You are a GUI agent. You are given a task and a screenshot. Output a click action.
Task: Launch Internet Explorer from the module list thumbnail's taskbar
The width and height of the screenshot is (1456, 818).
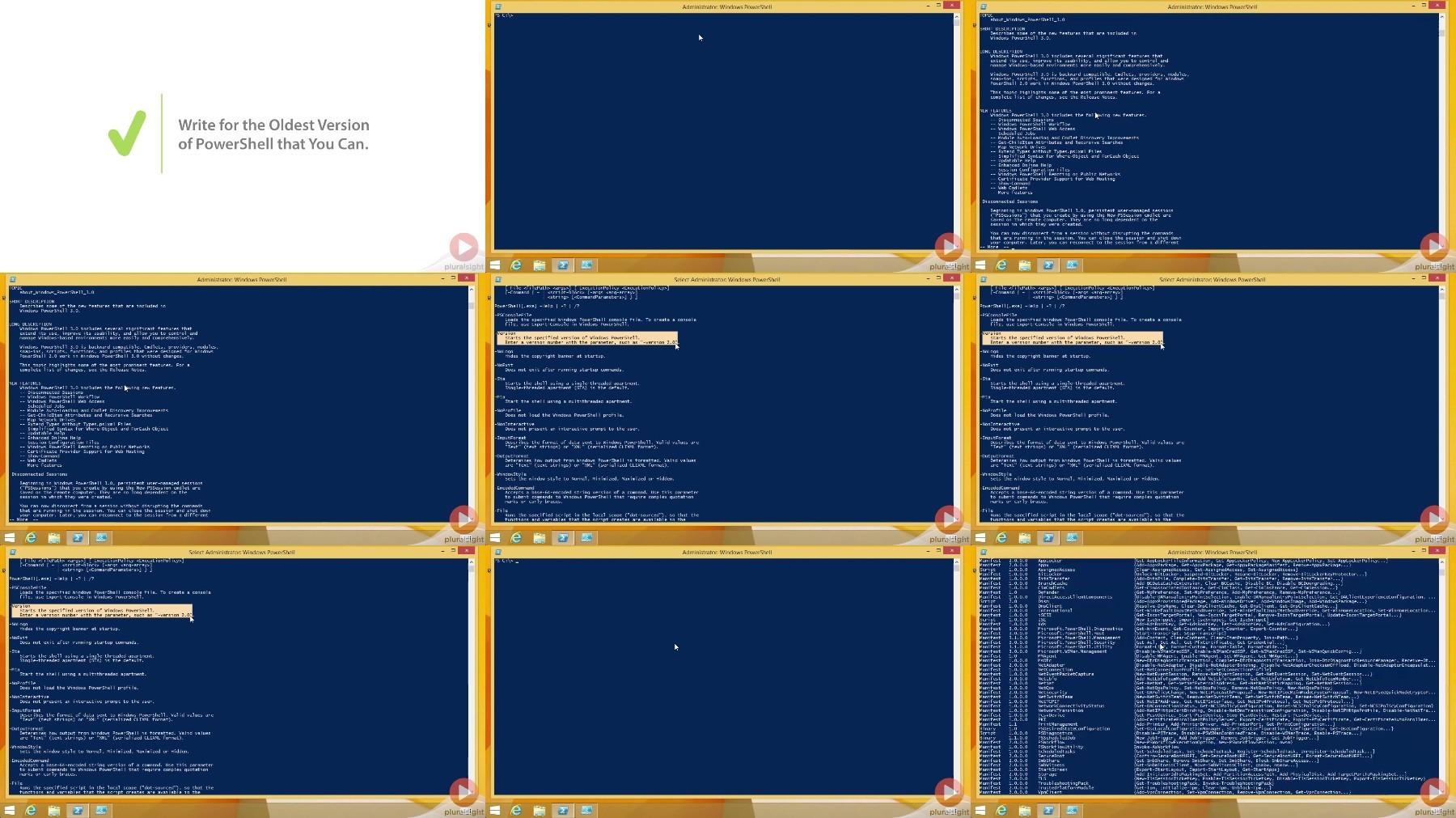[1001, 810]
